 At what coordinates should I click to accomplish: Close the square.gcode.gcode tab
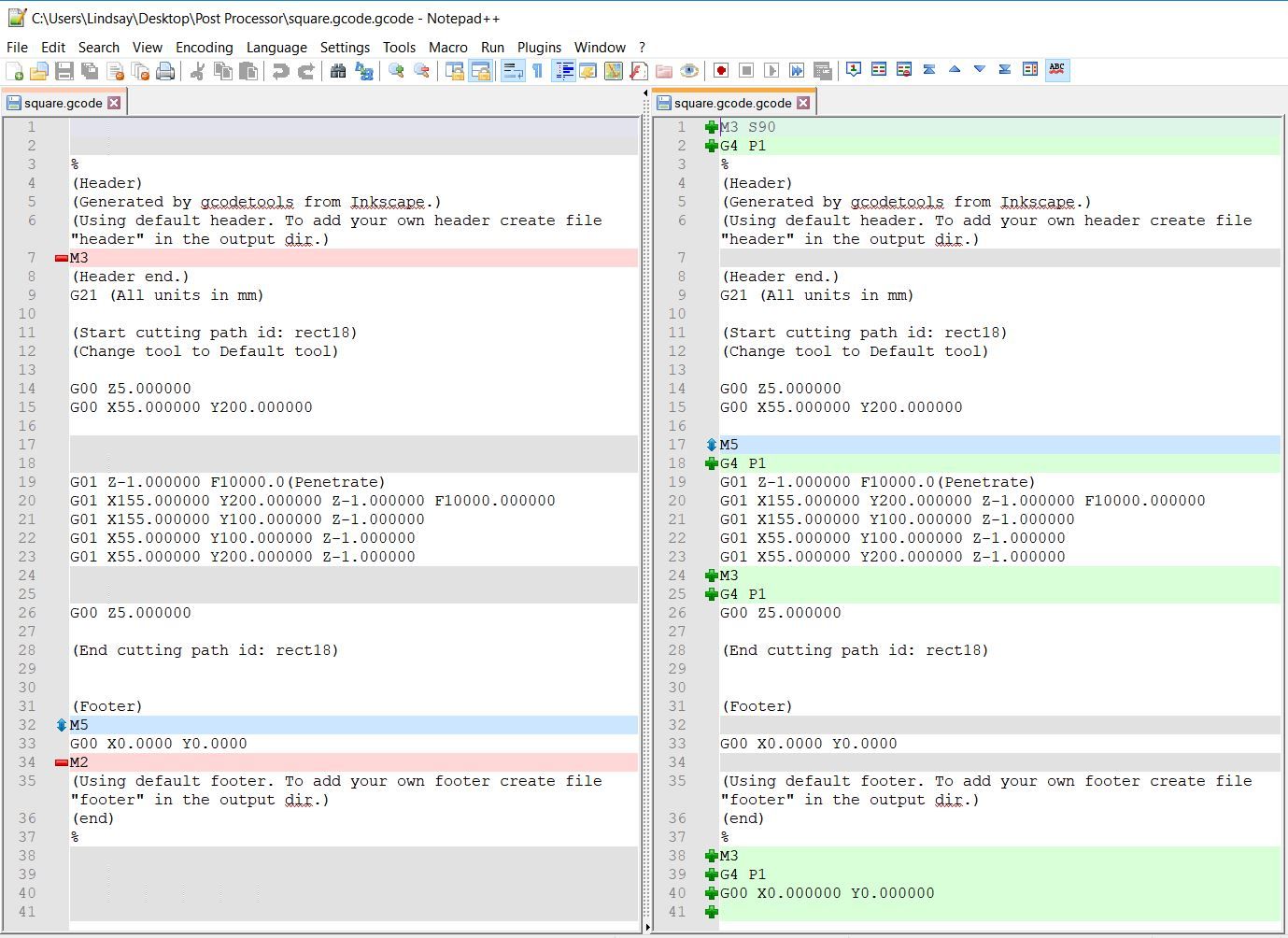(803, 103)
